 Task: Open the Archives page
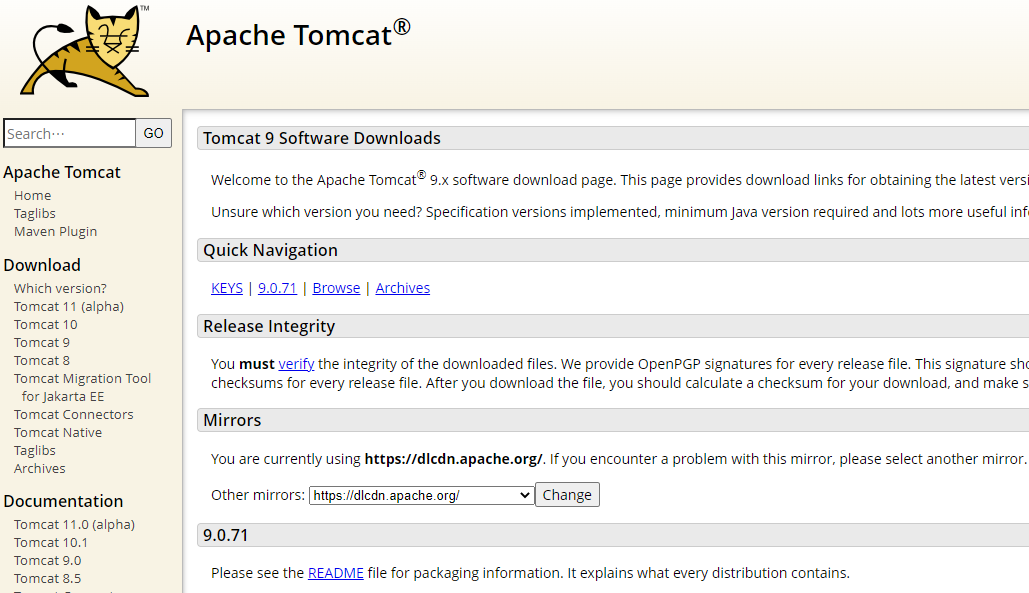[x=402, y=287]
